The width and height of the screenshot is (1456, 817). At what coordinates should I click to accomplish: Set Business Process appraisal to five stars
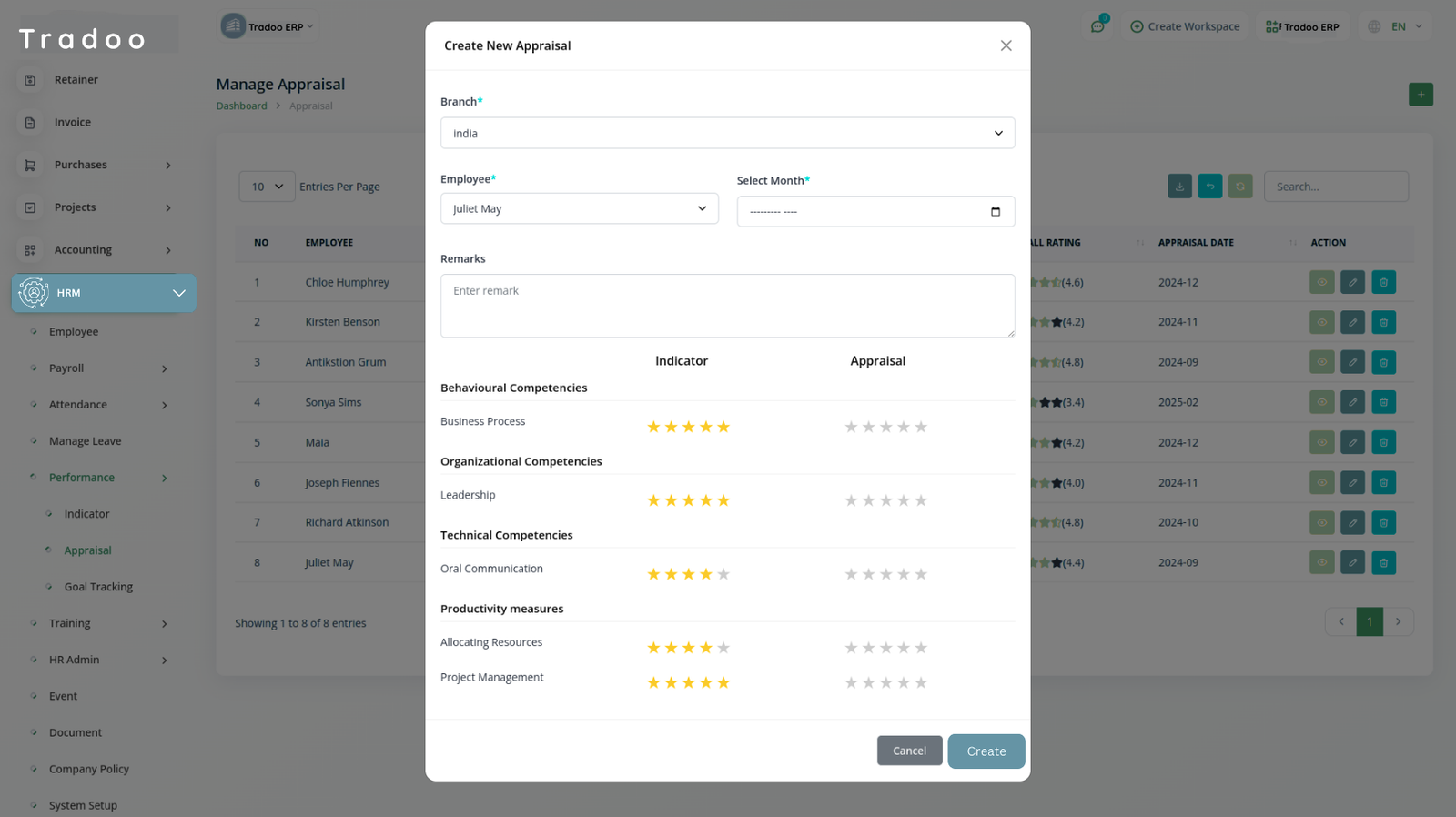[x=921, y=427]
